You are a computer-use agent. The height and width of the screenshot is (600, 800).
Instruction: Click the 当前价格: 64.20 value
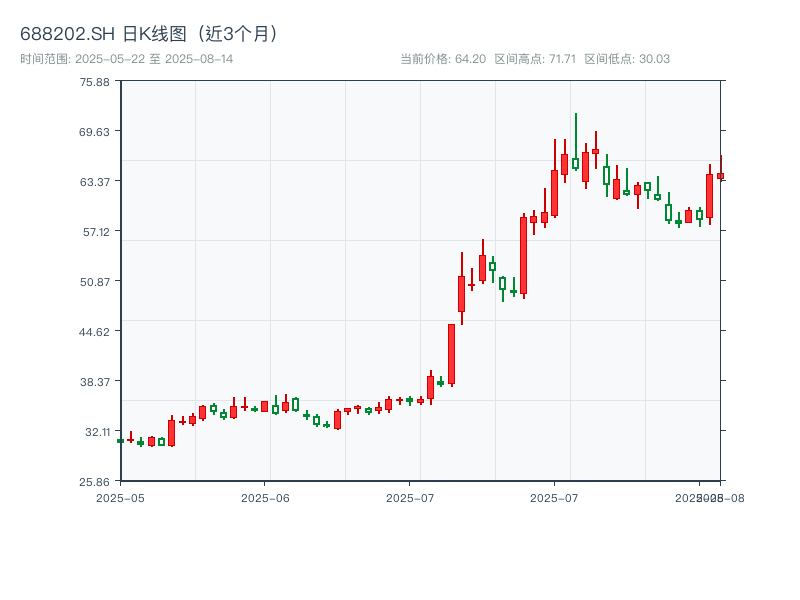pyautogui.click(x=443, y=59)
